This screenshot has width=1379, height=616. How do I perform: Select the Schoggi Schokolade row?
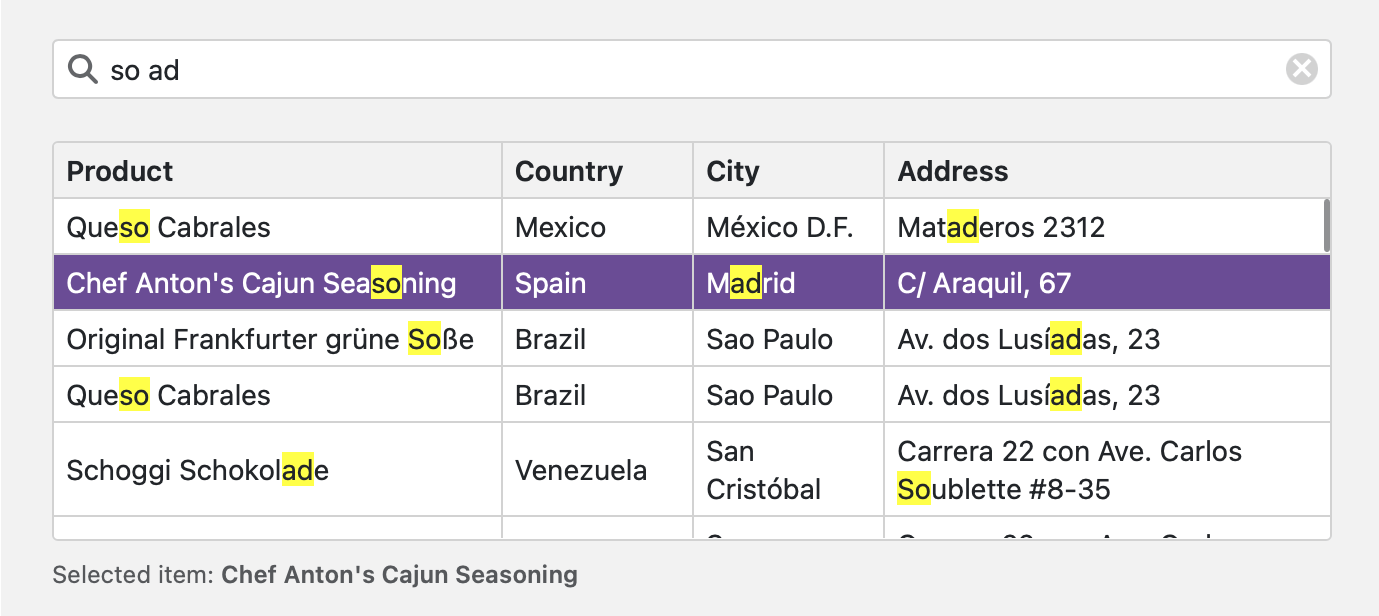(x=197, y=470)
